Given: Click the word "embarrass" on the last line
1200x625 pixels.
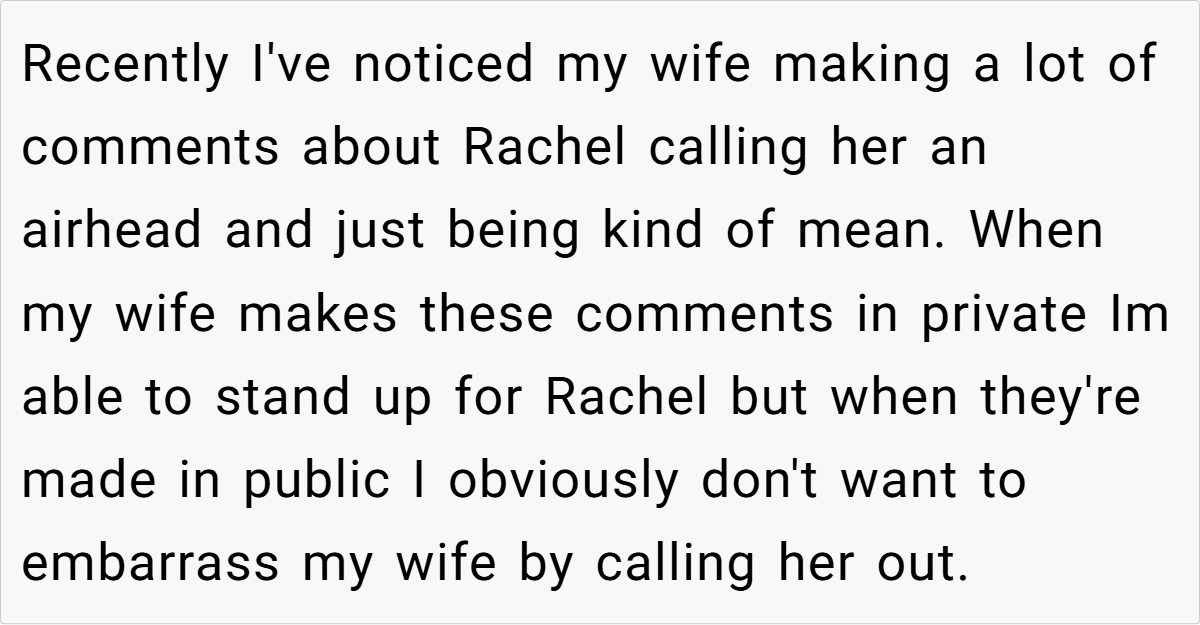Looking at the screenshot, I should coord(151,563).
